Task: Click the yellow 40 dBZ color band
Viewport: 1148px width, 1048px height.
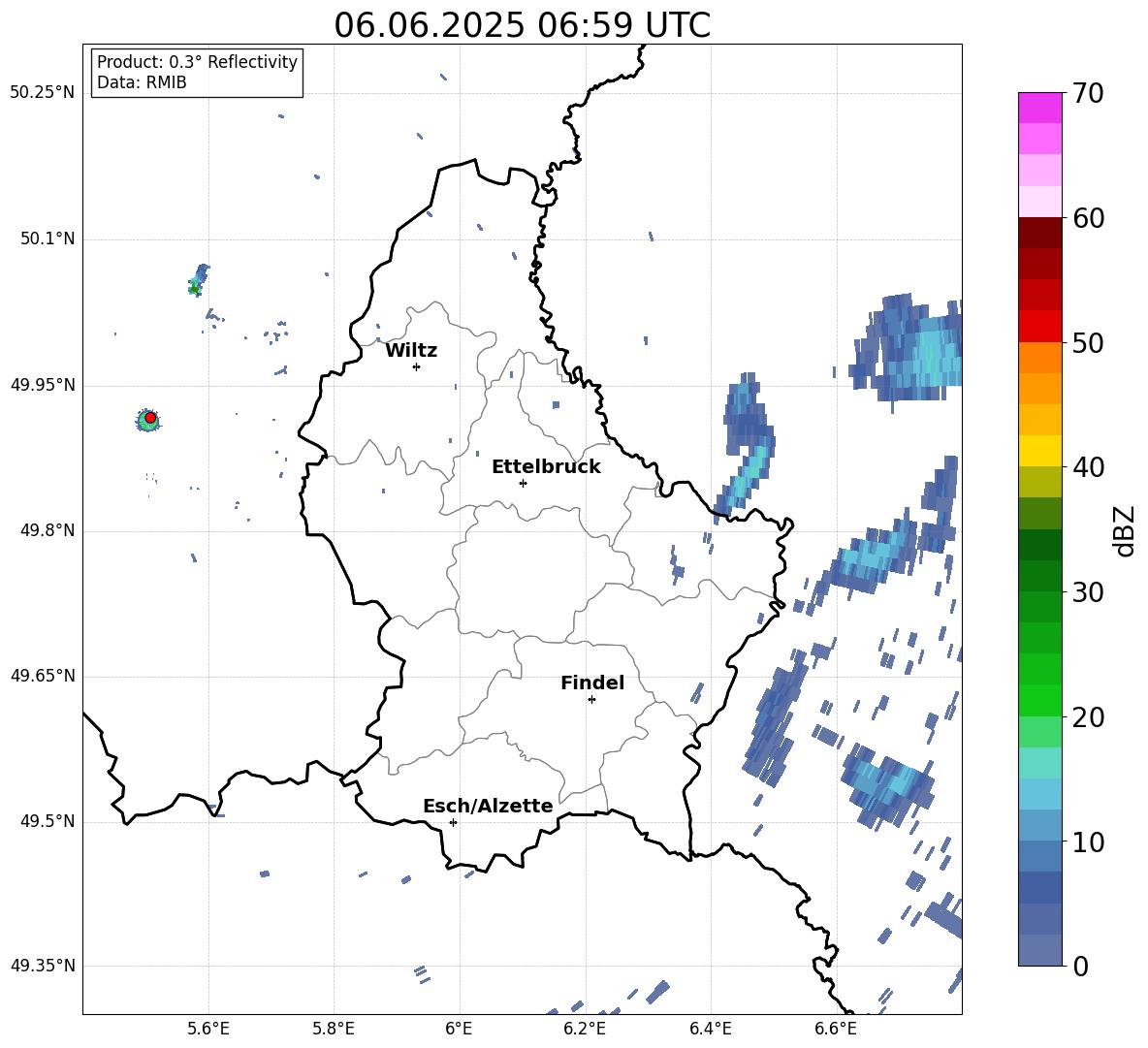Action: [x=1039, y=451]
